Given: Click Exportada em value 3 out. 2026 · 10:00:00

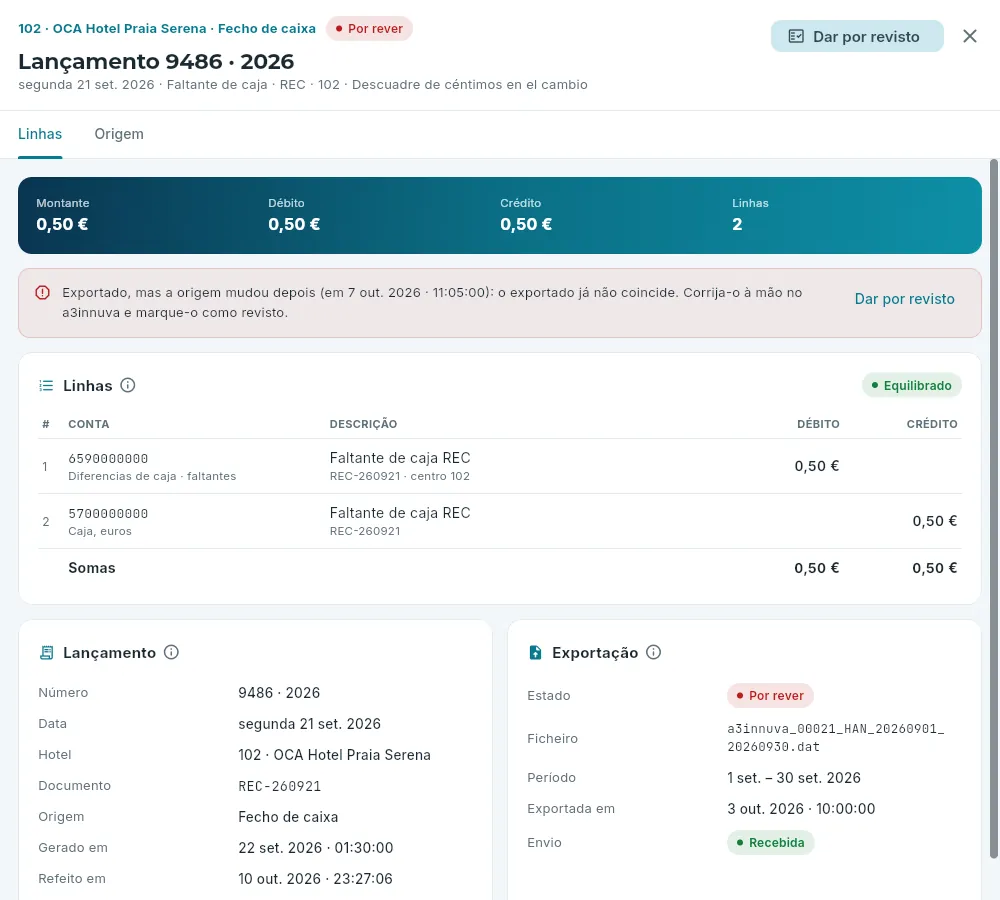Looking at the screenshot, I should tap(801, 809).
